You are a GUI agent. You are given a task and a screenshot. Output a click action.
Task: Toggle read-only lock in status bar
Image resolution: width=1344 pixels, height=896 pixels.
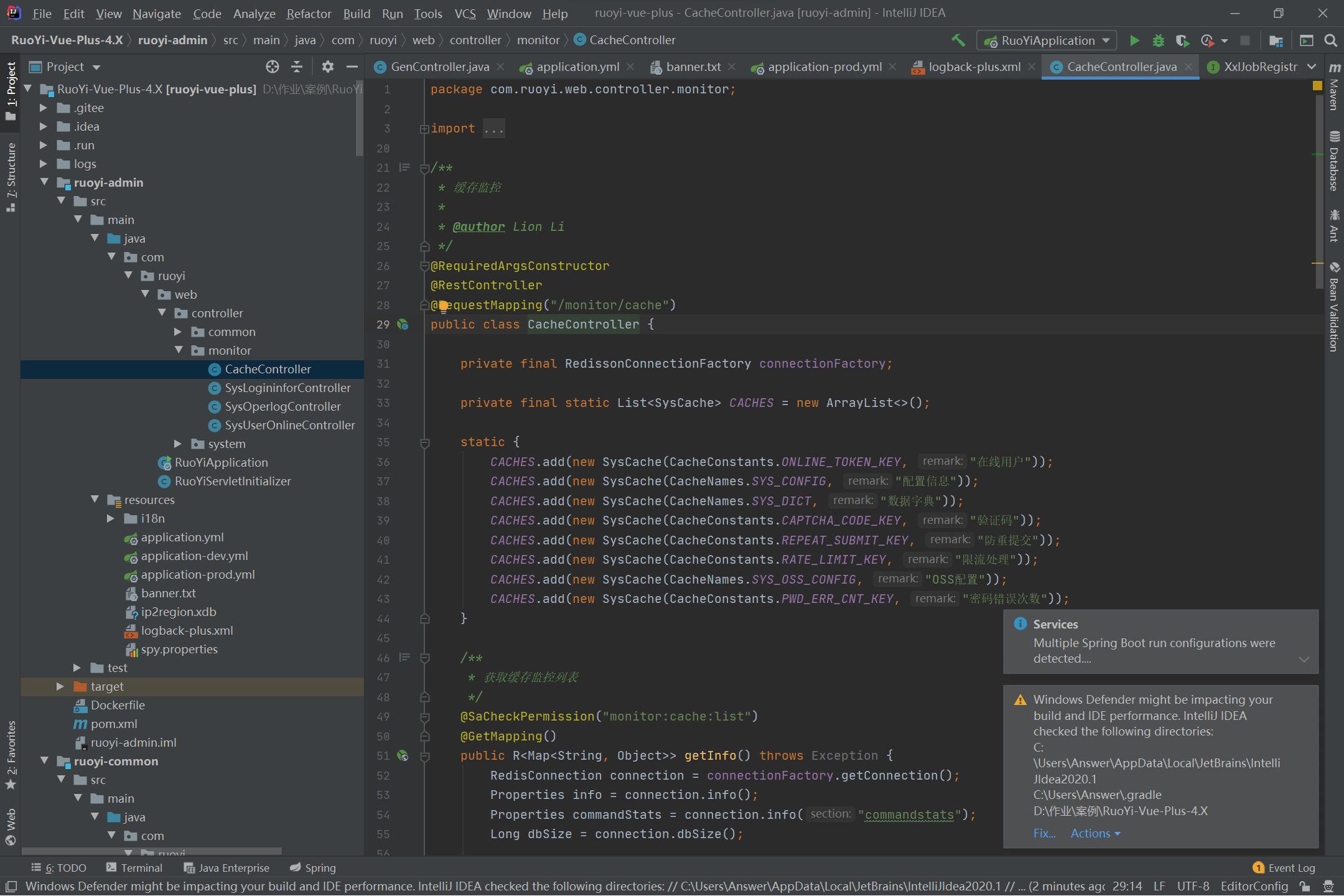point(1305,886)
